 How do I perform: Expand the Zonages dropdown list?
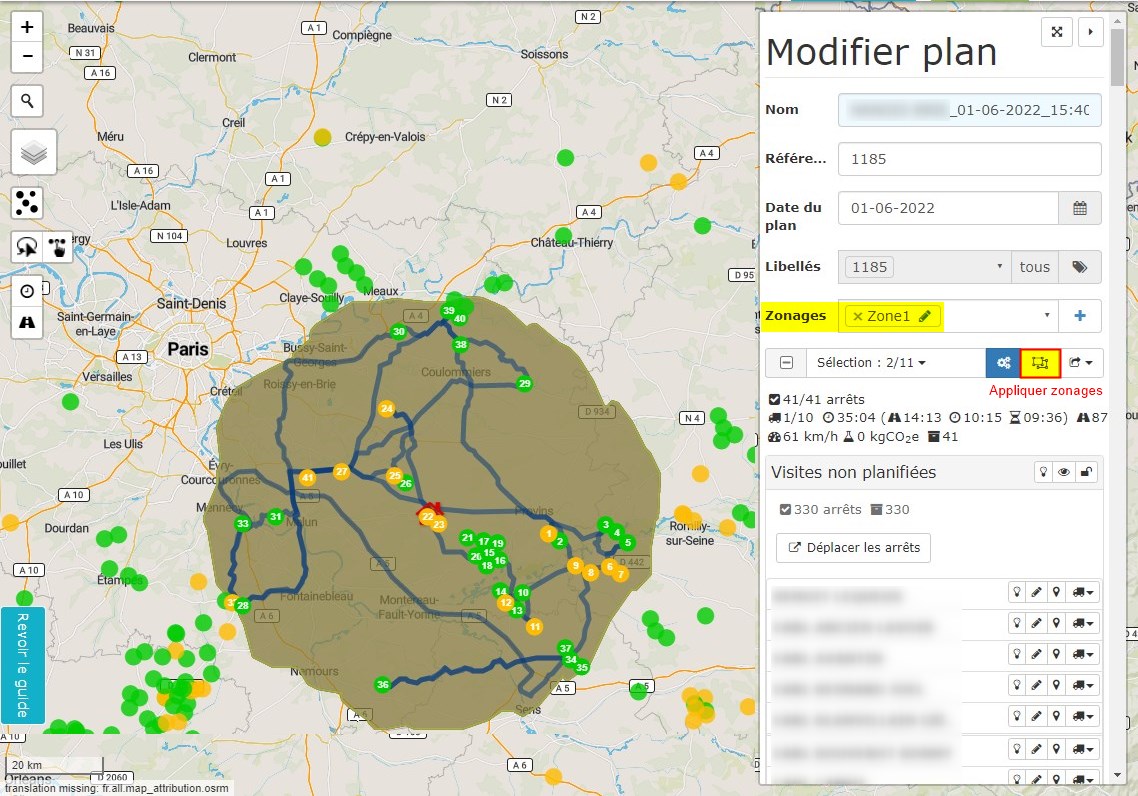point(1047,316)
